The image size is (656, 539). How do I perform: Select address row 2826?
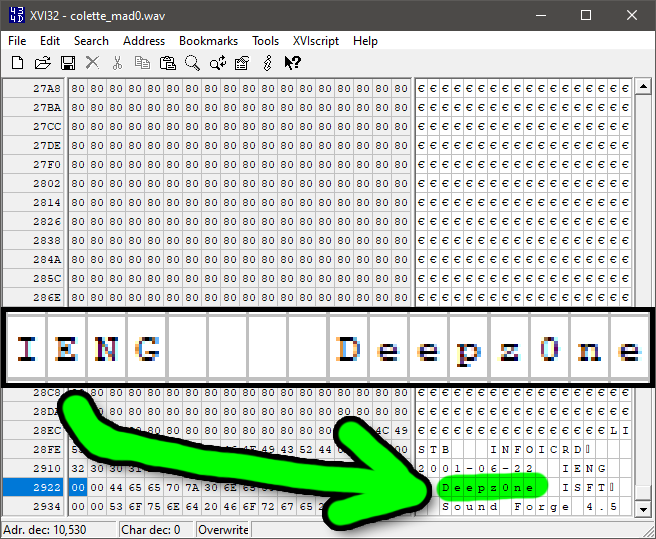tap(33, 221)
